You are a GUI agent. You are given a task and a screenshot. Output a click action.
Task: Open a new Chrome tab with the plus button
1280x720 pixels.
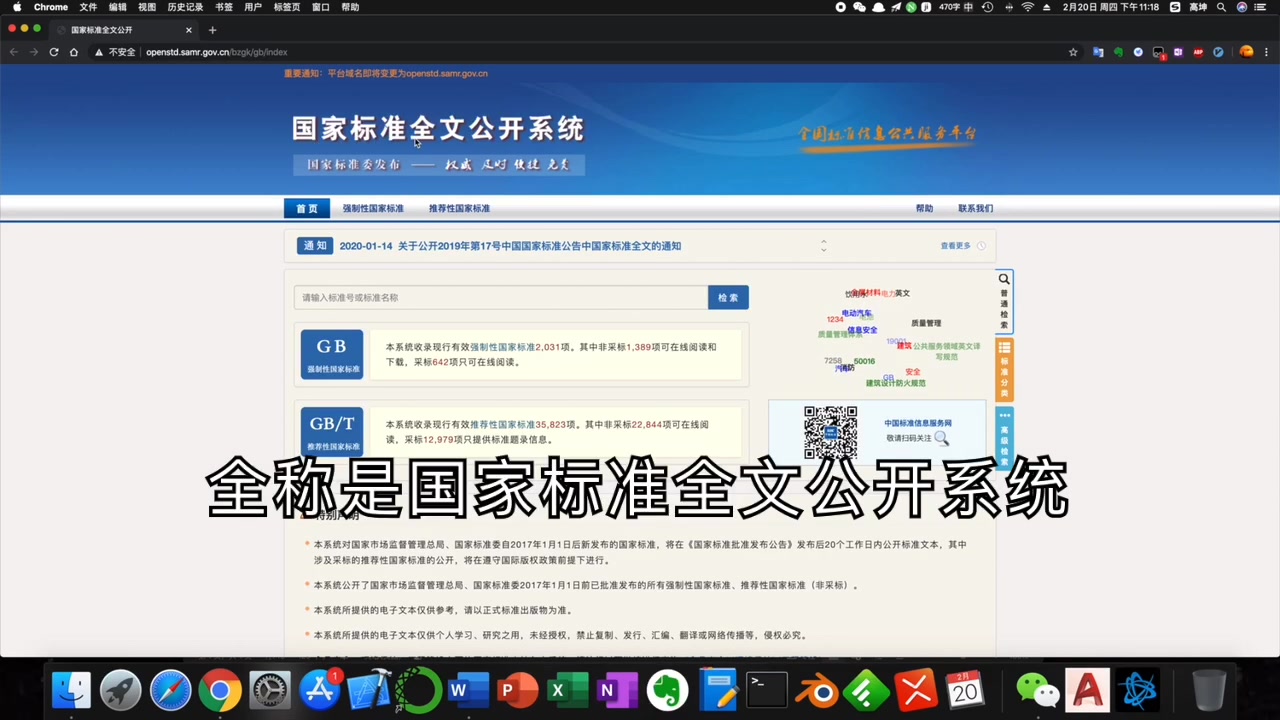(x=212, y=30)
